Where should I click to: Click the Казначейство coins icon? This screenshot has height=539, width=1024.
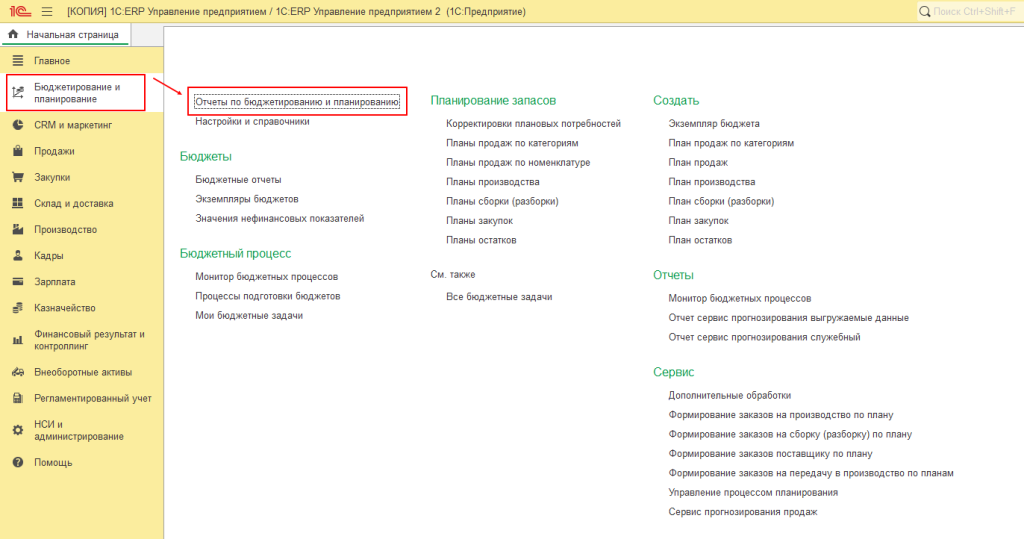click(17, 308)
